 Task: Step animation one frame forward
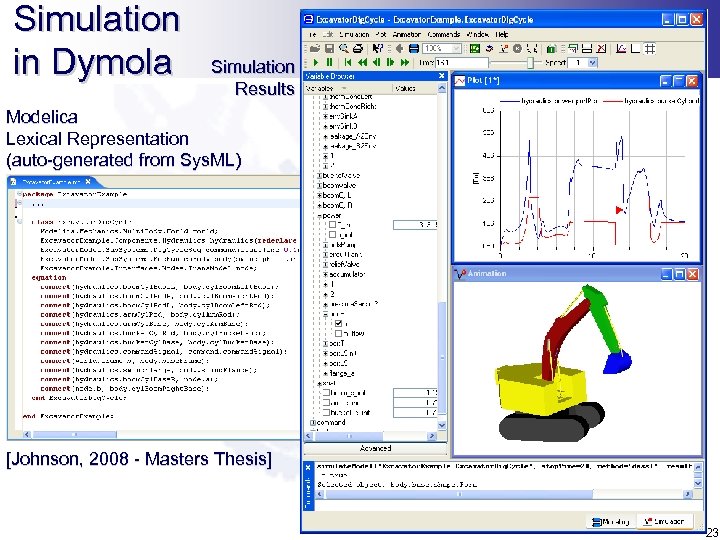[391, 62]
